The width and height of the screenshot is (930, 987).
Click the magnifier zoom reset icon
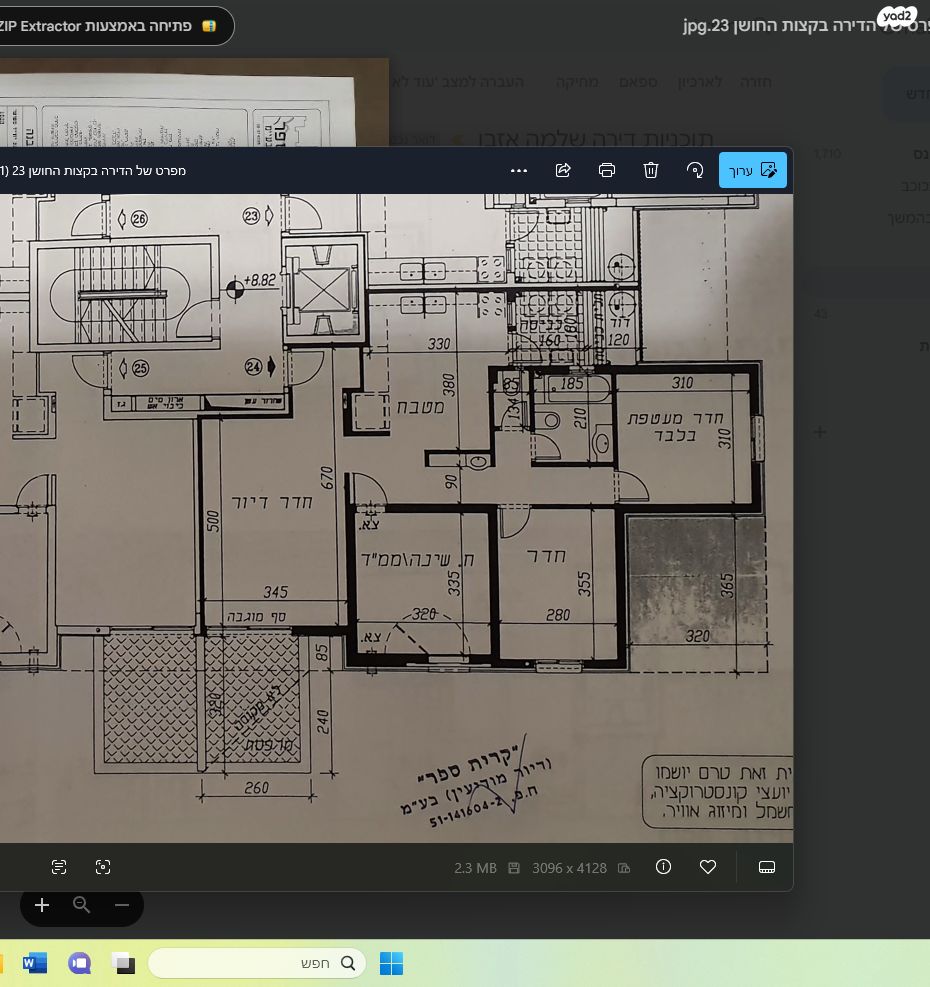pos(81,905)
